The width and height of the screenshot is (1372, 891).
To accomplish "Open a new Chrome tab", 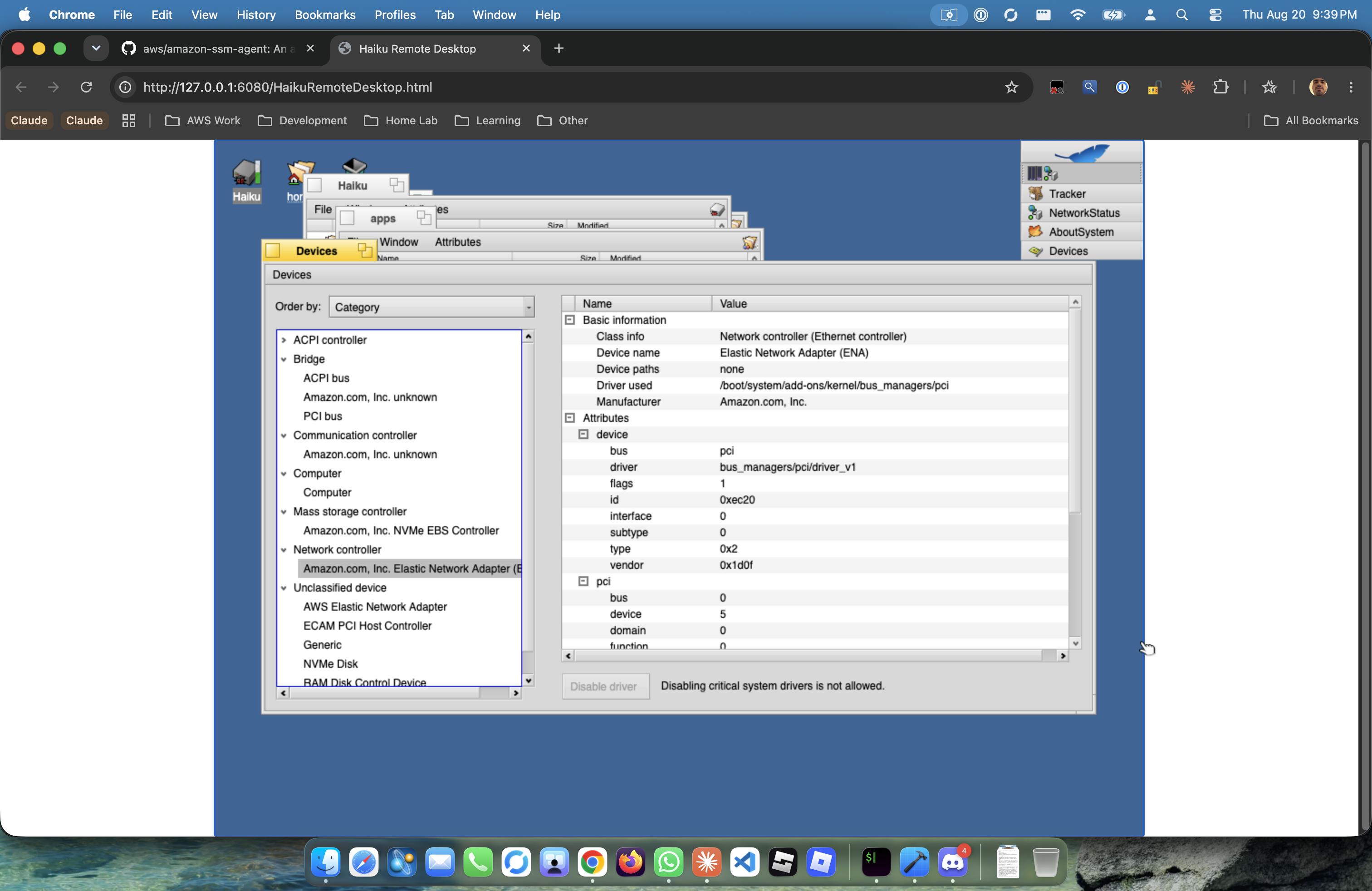I will click(x=558, y=49).
